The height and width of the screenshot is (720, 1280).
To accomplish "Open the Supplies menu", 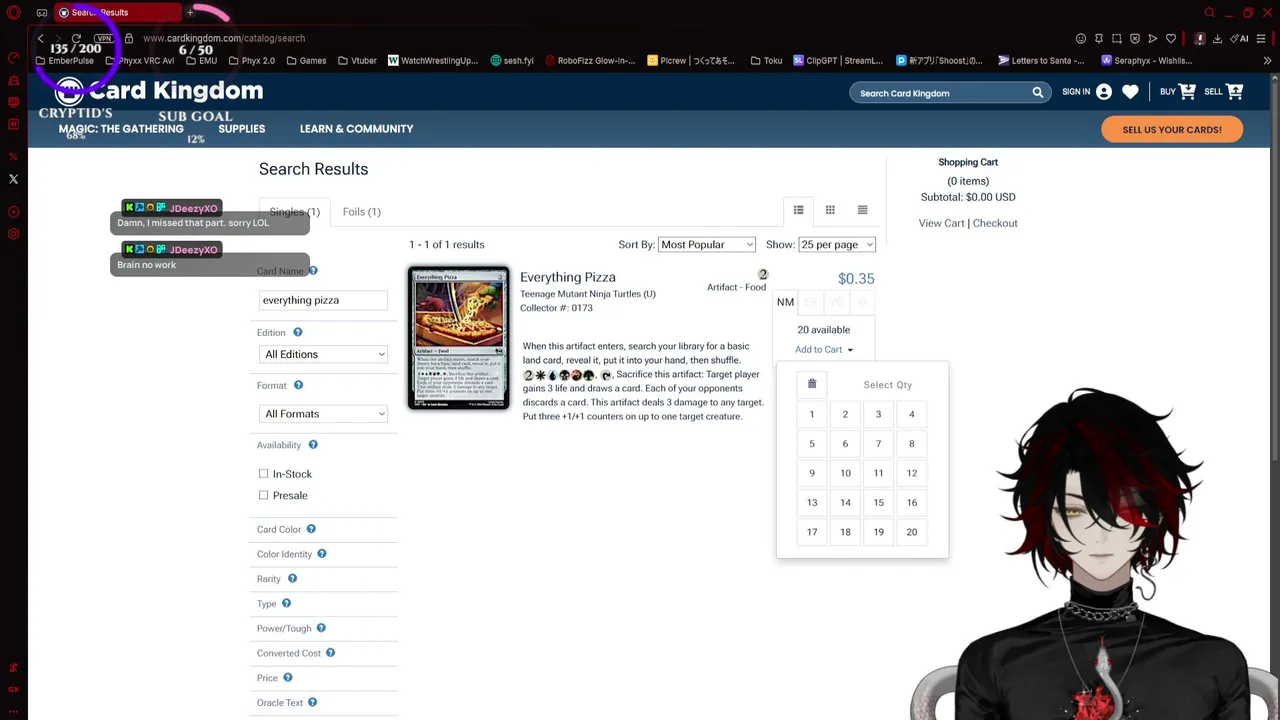I will coord(242,129).
